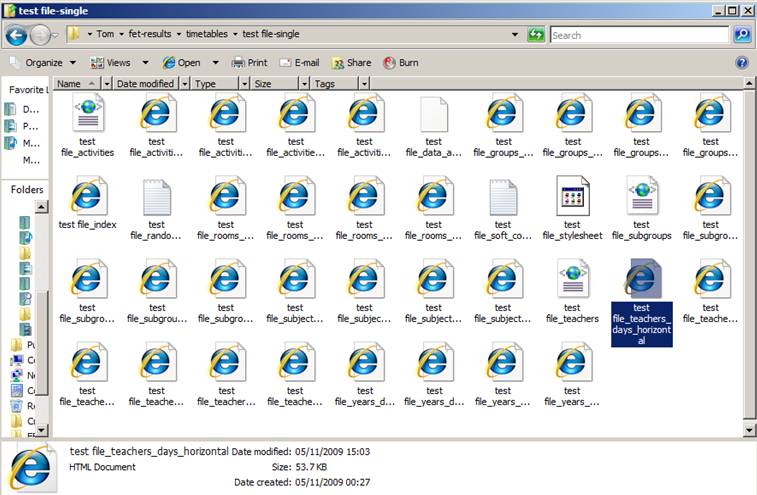
Task: Open the test file_index icon
Action: click(88, 196)
